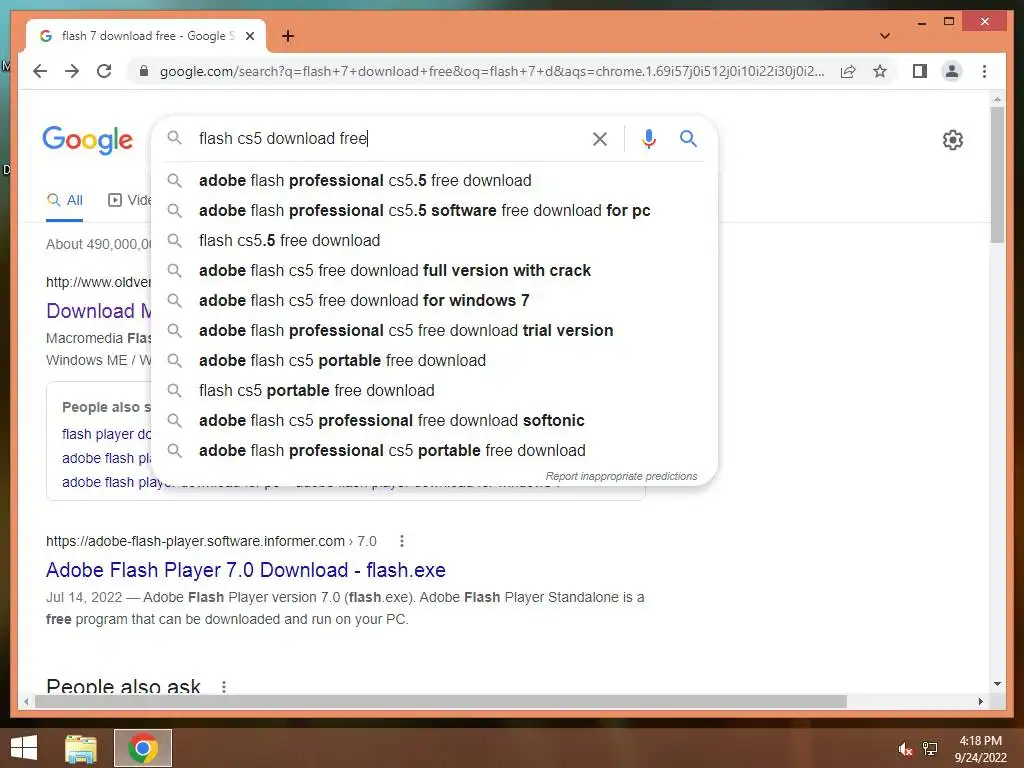Click the Chrome taskbar icon
The image size is (1024, 768).
tap(143, 748)
